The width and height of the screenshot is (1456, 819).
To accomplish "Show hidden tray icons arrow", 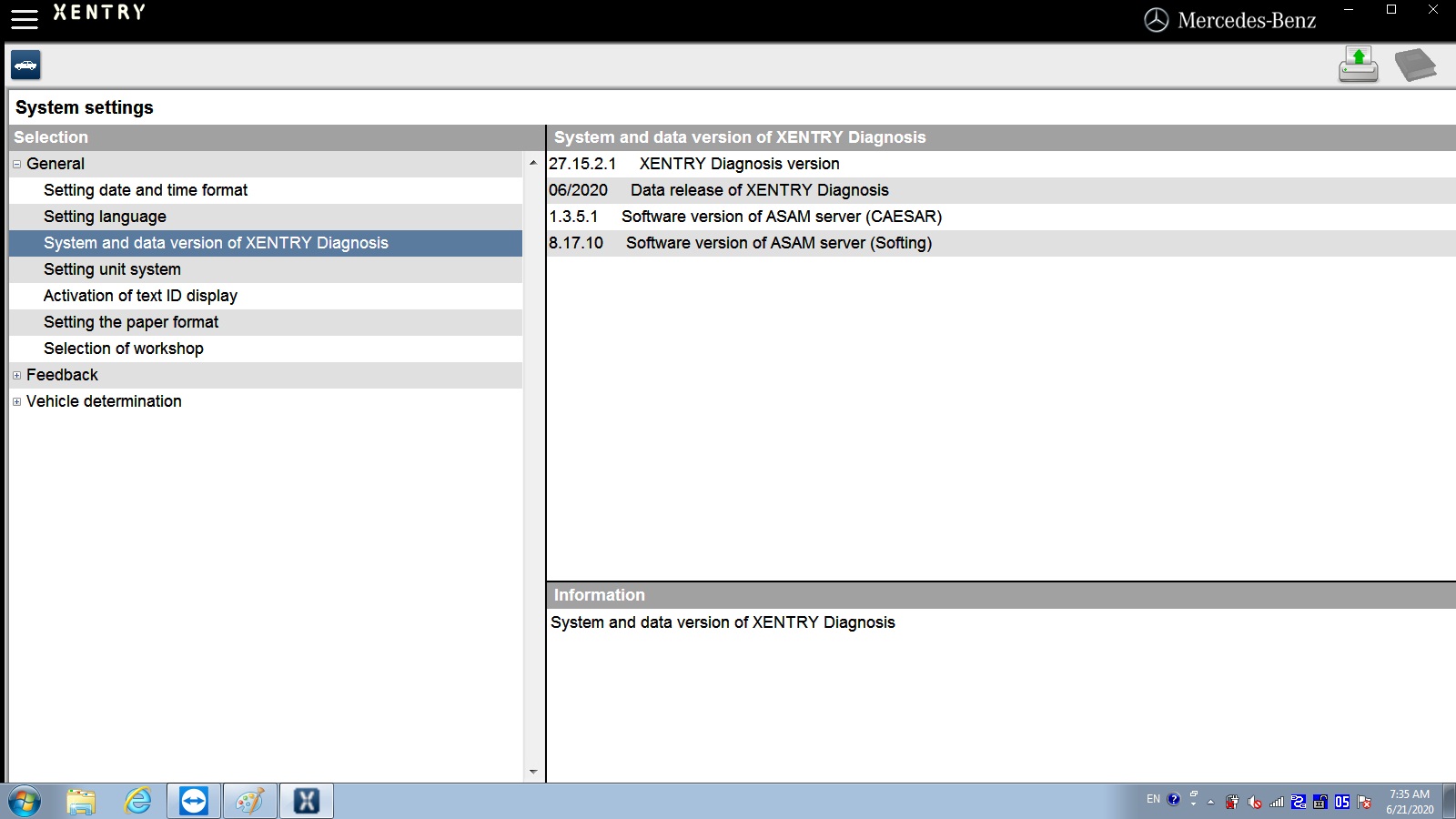I will point(1210,803).
